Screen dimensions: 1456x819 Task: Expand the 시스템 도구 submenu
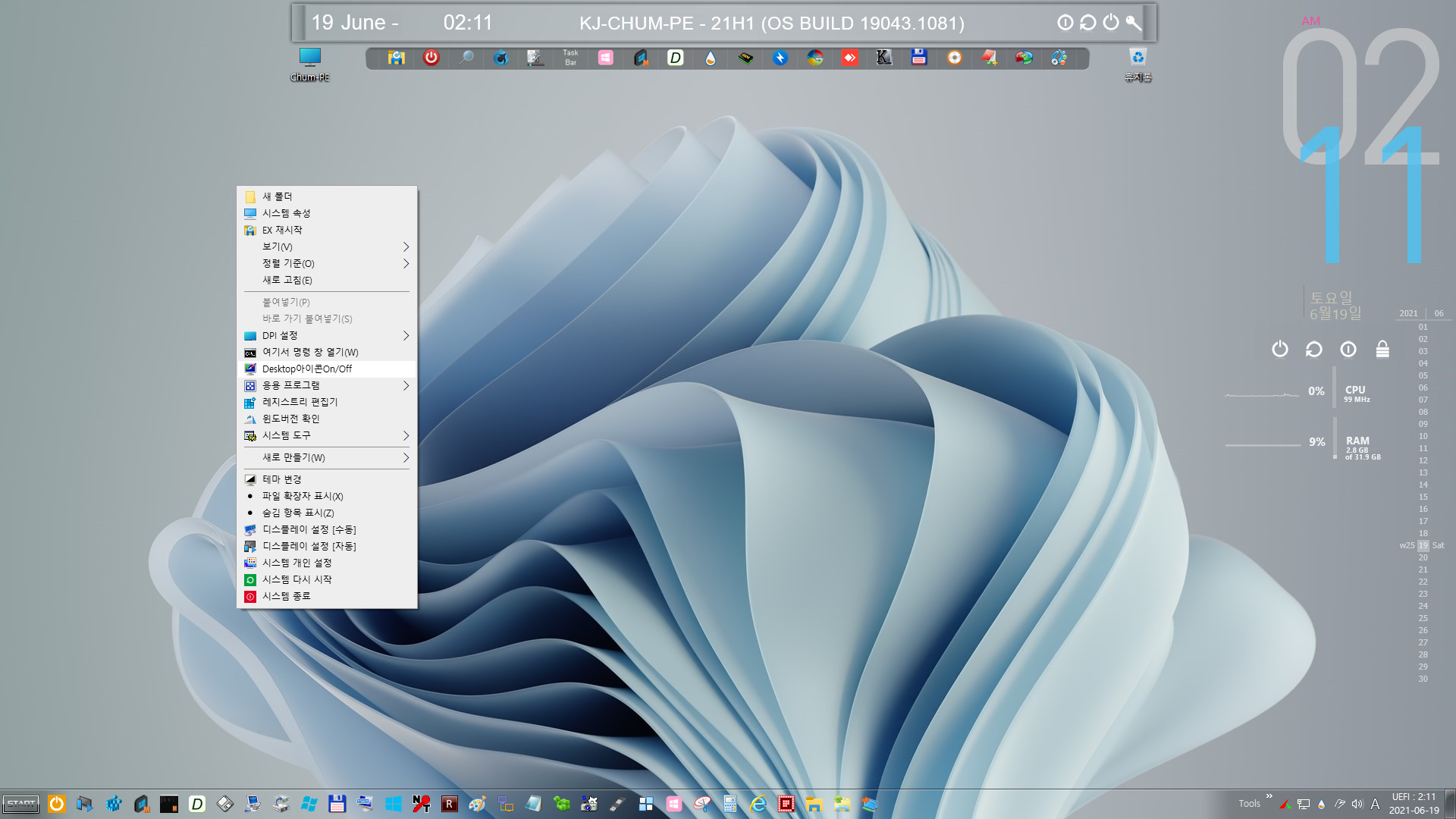[x=327, y=435]
